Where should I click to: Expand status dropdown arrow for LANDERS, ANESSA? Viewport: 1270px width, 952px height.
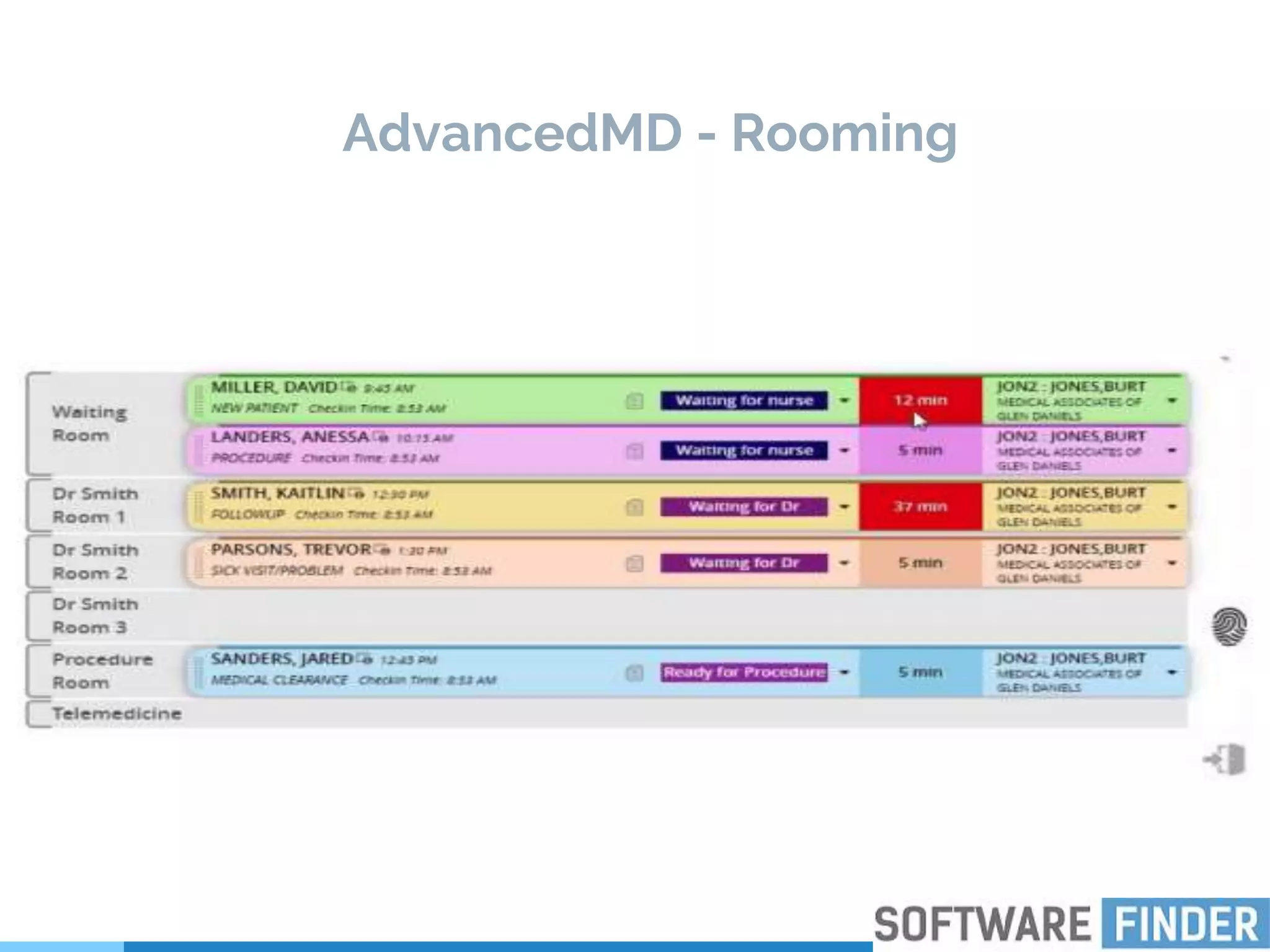pos(844,451)
